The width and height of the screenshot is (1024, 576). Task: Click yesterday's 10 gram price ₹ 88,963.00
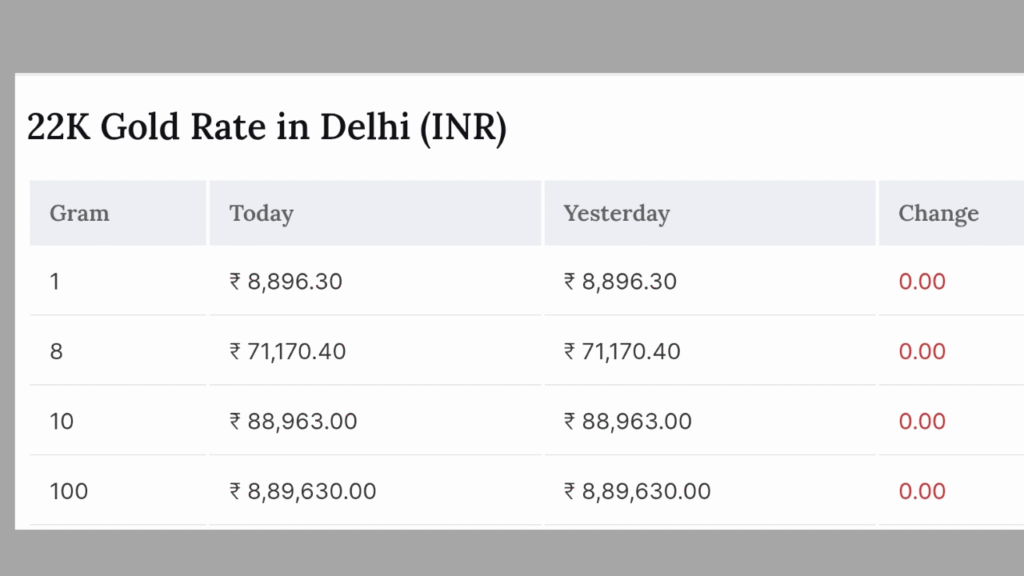(628, 421)
